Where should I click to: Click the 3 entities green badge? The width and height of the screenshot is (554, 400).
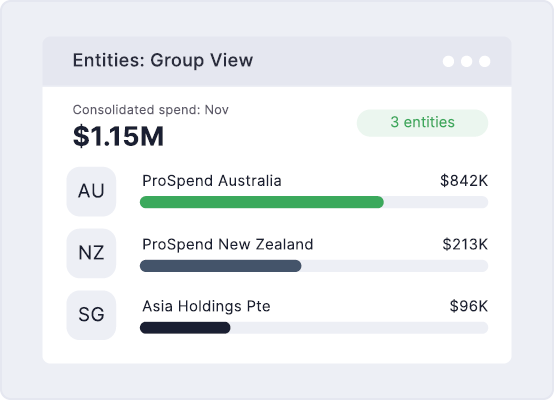(x=422, y=123)
